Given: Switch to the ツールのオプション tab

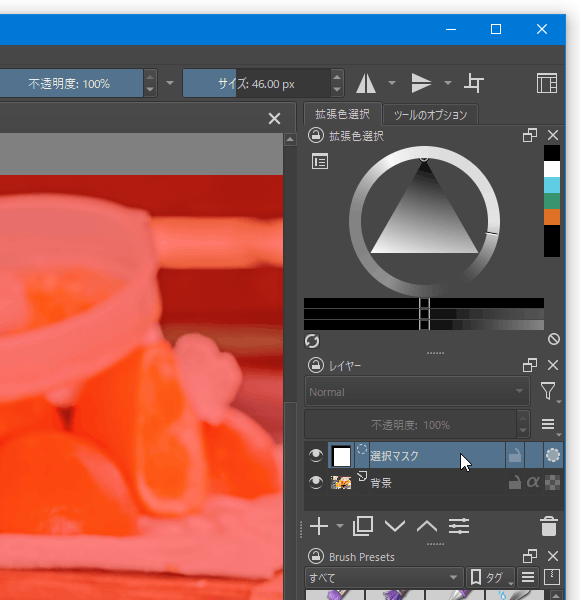Looking at the screenshot, I should pos(430,115).
